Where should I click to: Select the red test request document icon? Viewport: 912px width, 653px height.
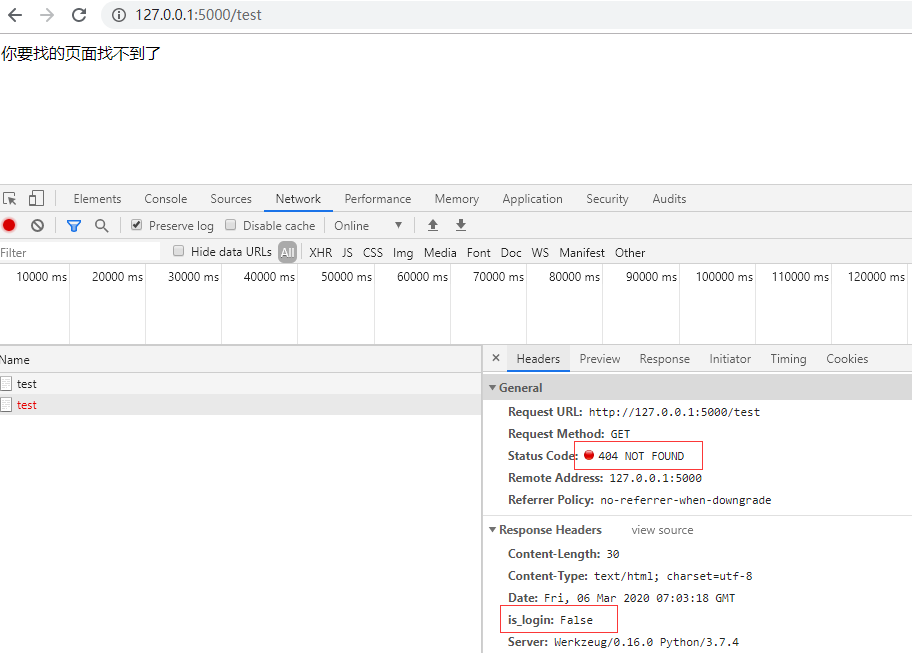(x=6, y=405)
